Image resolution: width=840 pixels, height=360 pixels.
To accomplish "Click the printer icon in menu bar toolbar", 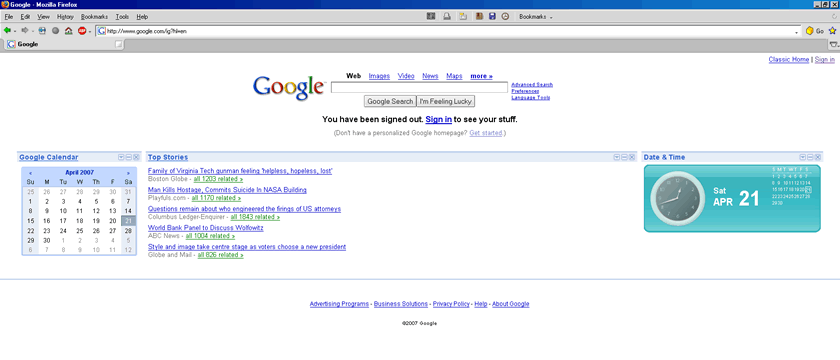I will tap(446, 17).
